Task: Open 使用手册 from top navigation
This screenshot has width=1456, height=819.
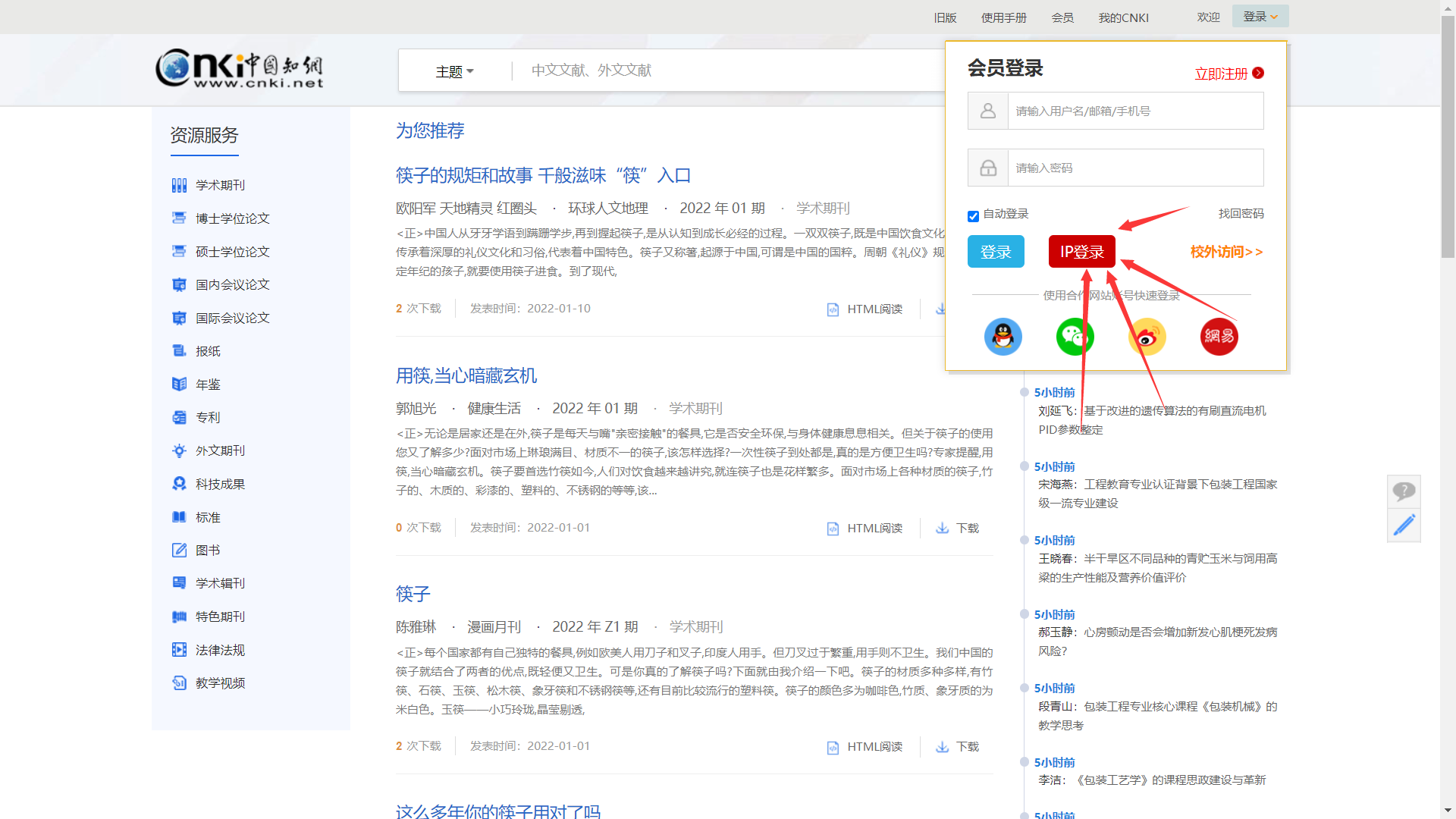Action: [x=1004, y=17]
